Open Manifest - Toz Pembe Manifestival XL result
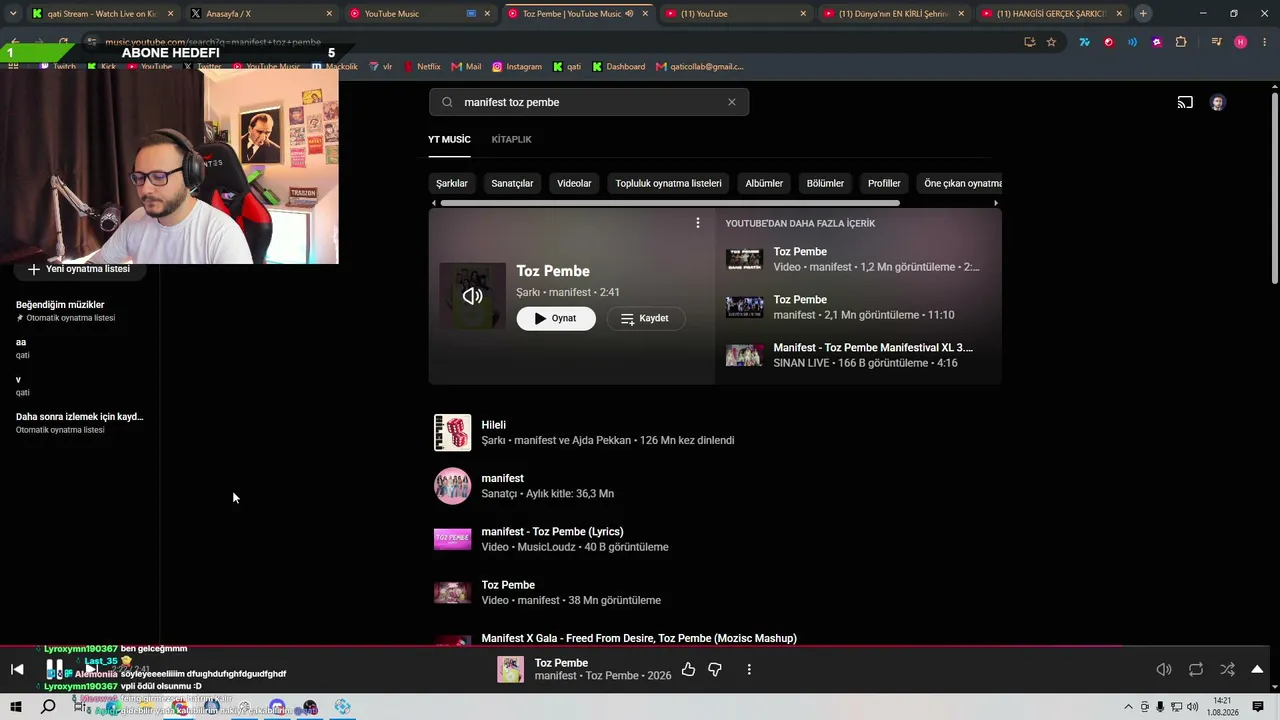 coord(858,356)
